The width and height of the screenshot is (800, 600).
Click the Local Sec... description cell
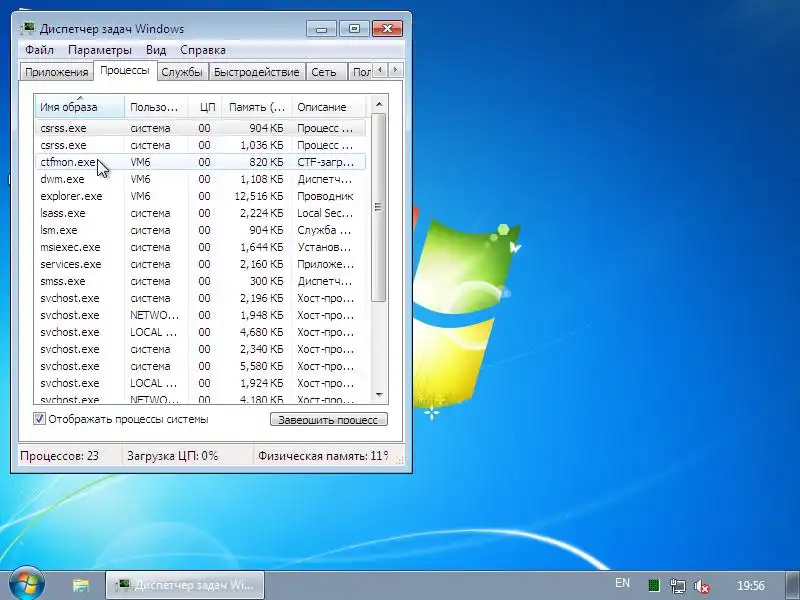[324, 213]
